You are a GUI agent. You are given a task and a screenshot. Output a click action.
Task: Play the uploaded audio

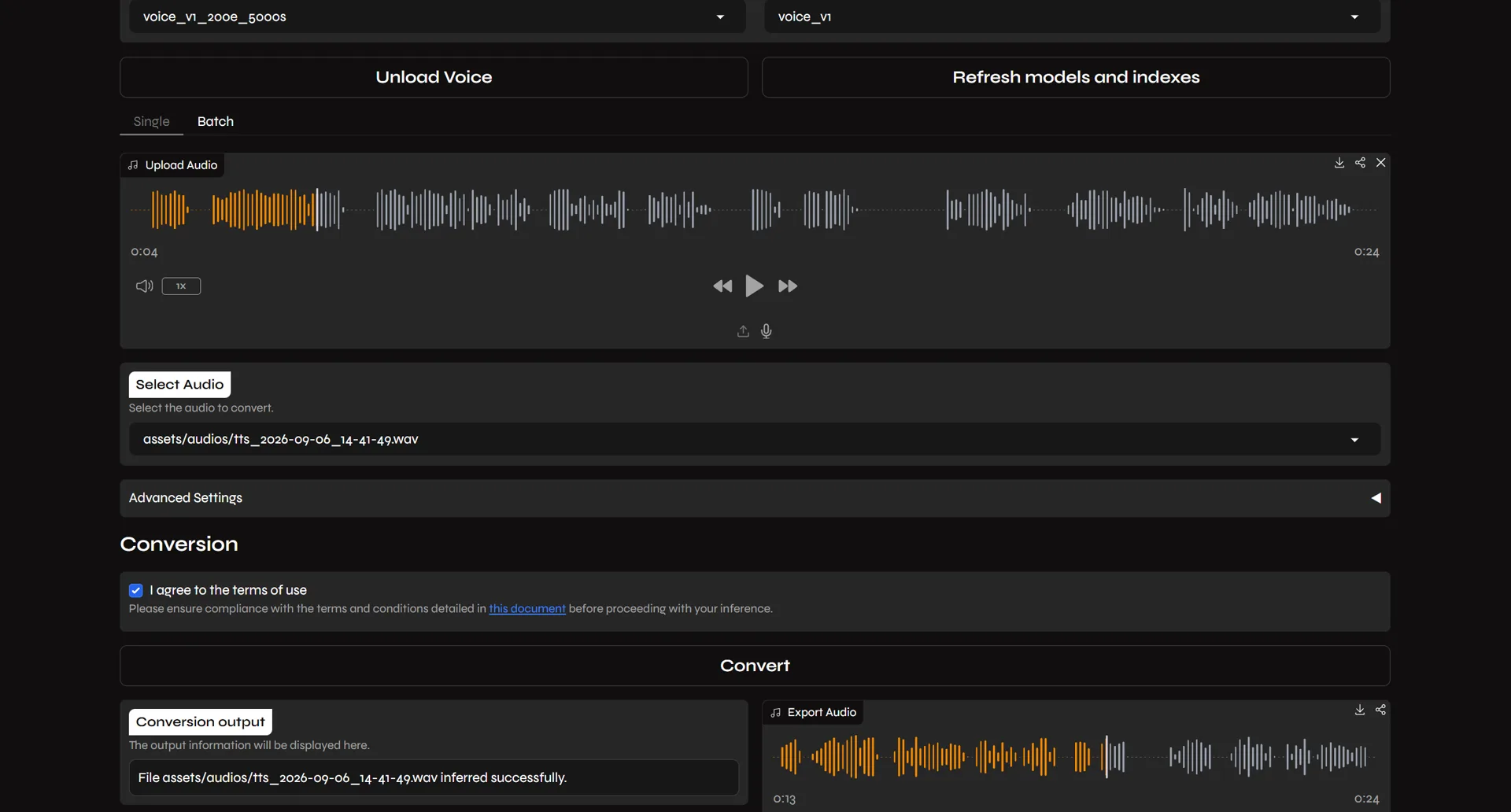[x=754, y=286]
